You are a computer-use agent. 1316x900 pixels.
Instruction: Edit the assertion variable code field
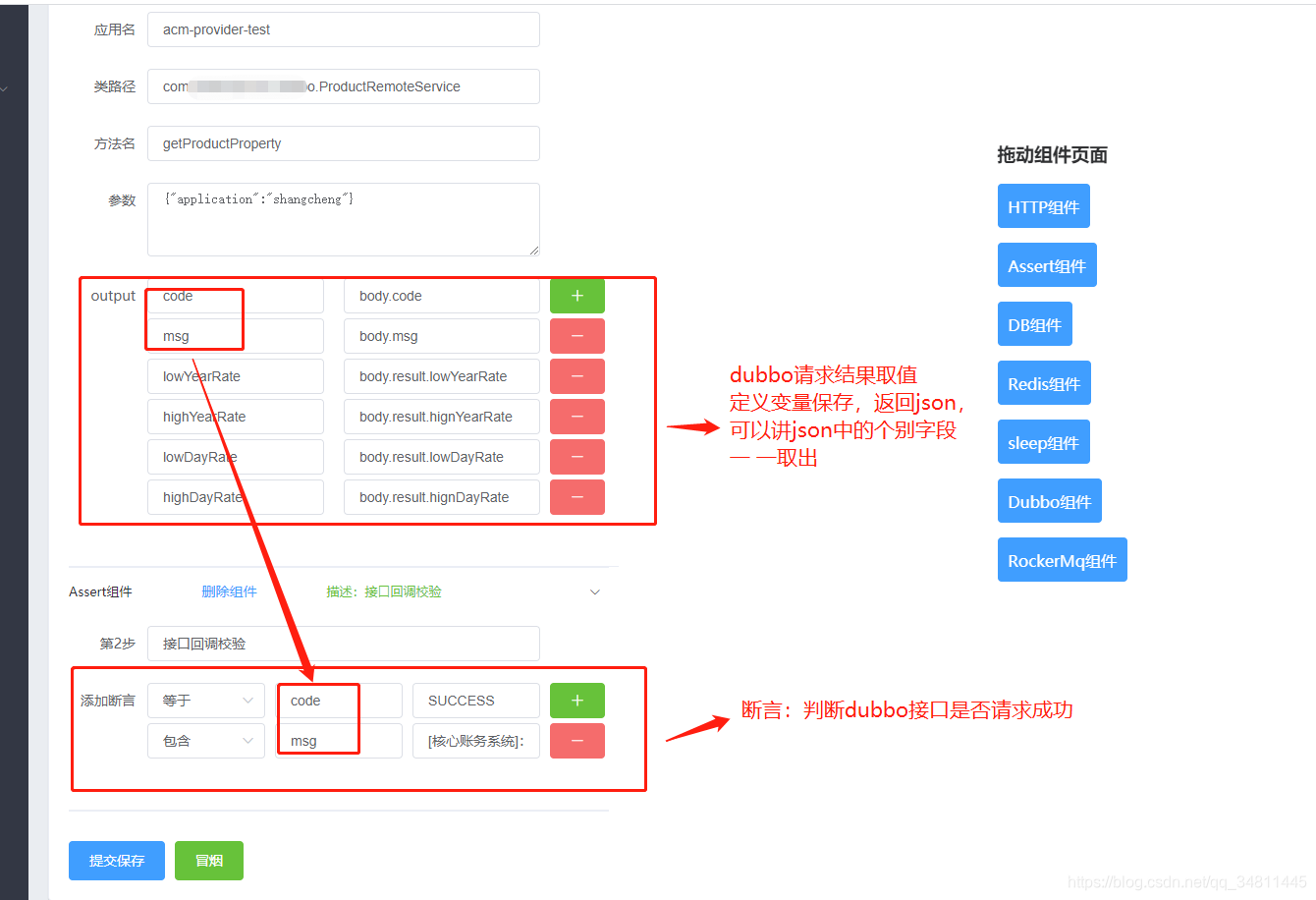pyautogui.click(x=339, y=701)
